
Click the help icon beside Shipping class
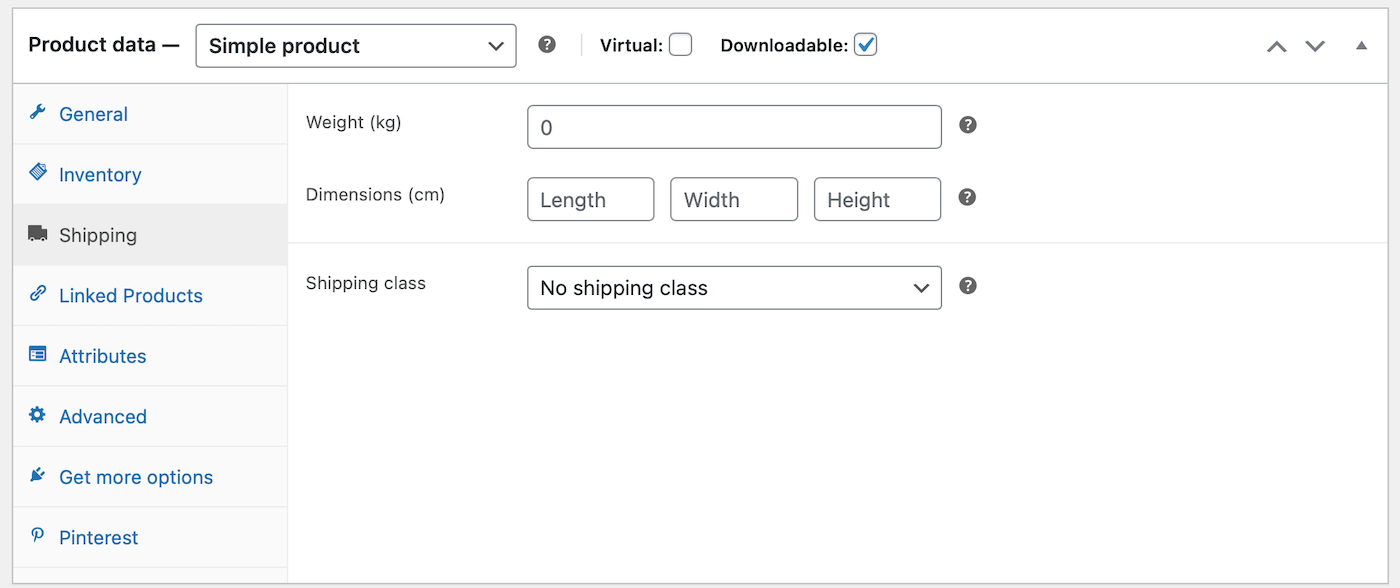coord(967,285)
